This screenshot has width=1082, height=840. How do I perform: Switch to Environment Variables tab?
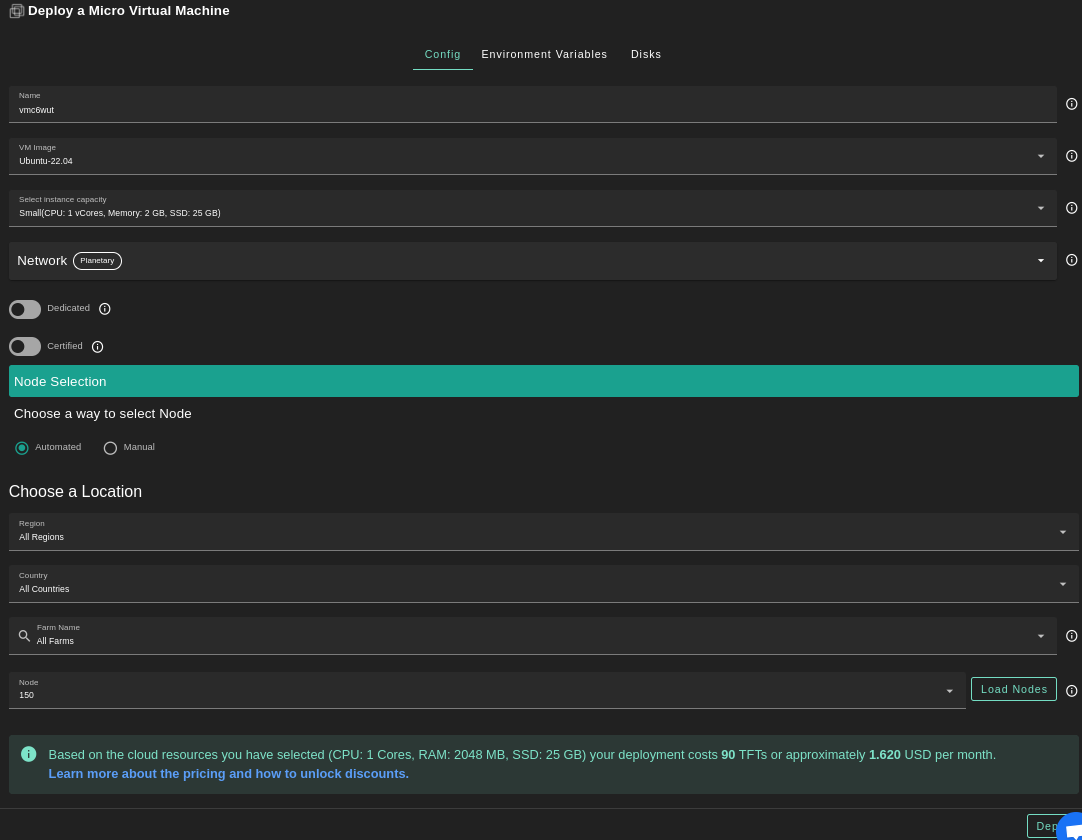[544, 54]
